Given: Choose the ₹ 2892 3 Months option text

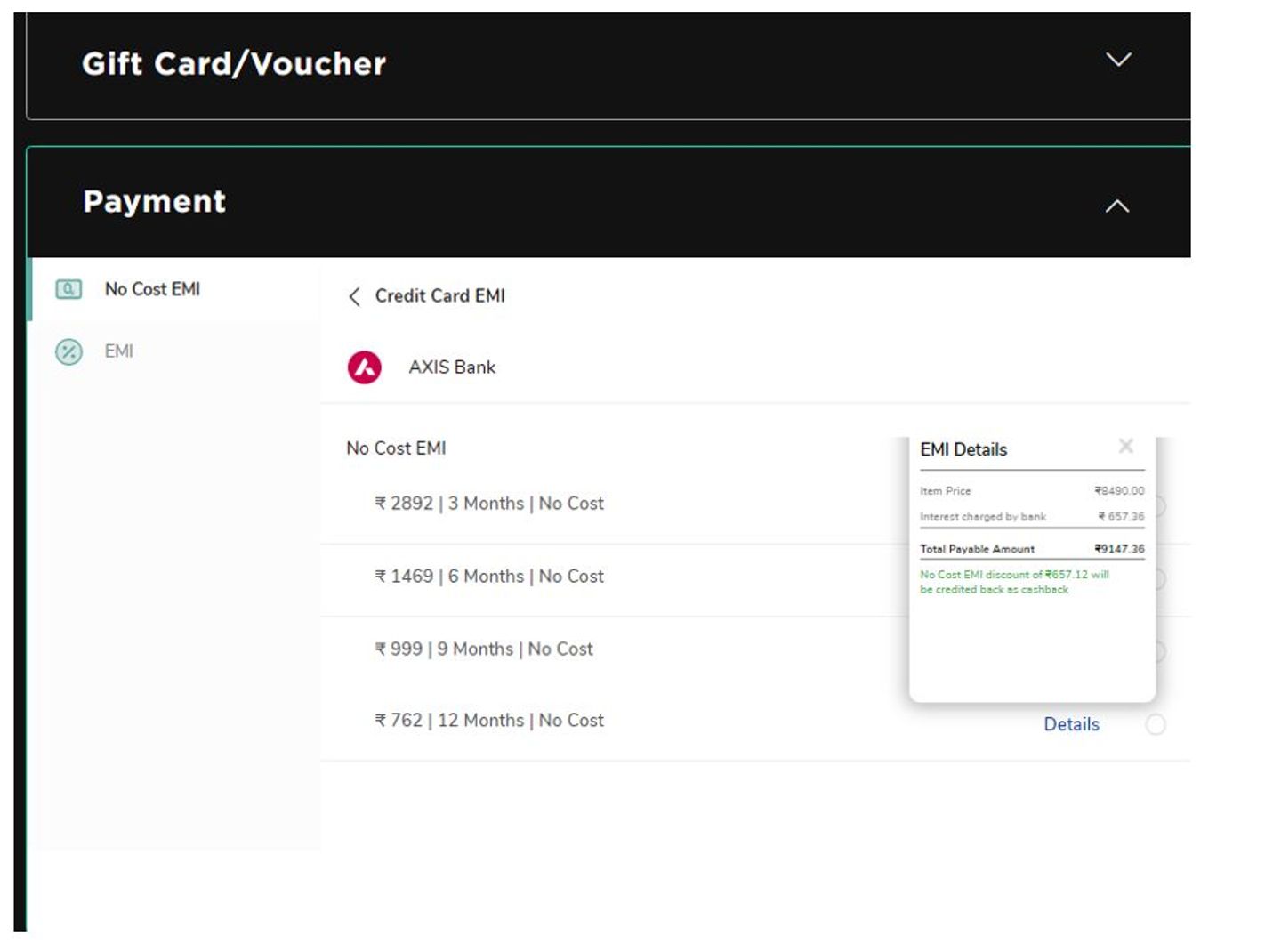Looking at the screenshot, I should pyautogui.click(x=488, y=504).
